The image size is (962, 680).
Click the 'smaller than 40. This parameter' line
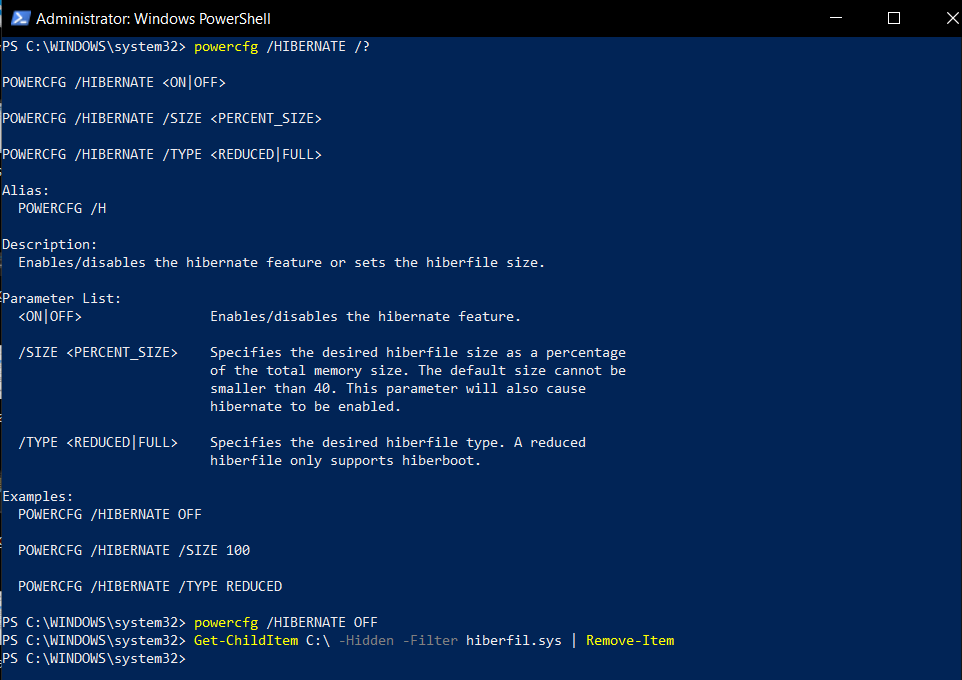coord(398,388)
